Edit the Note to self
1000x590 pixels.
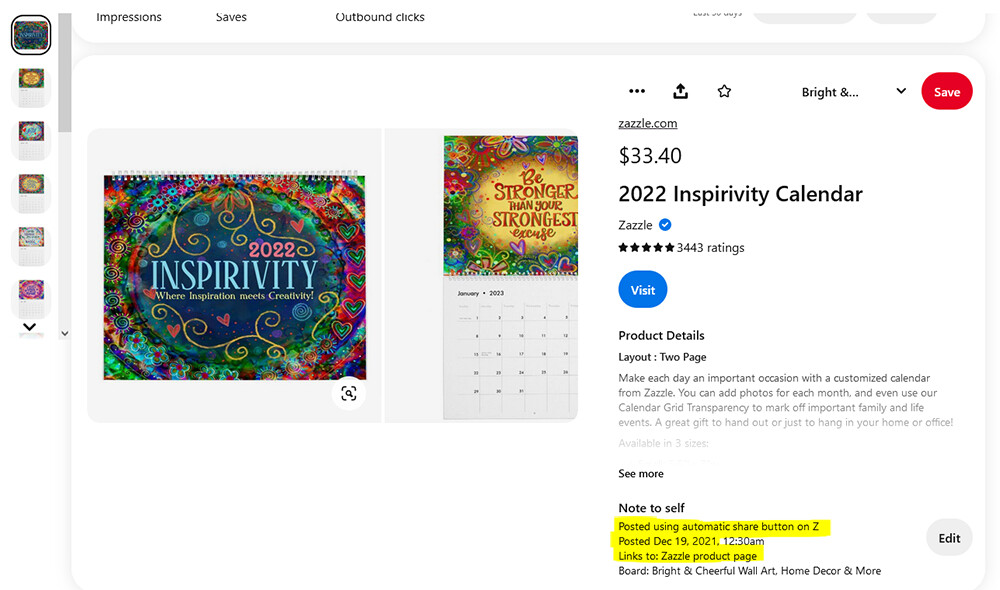click(949, 538)
